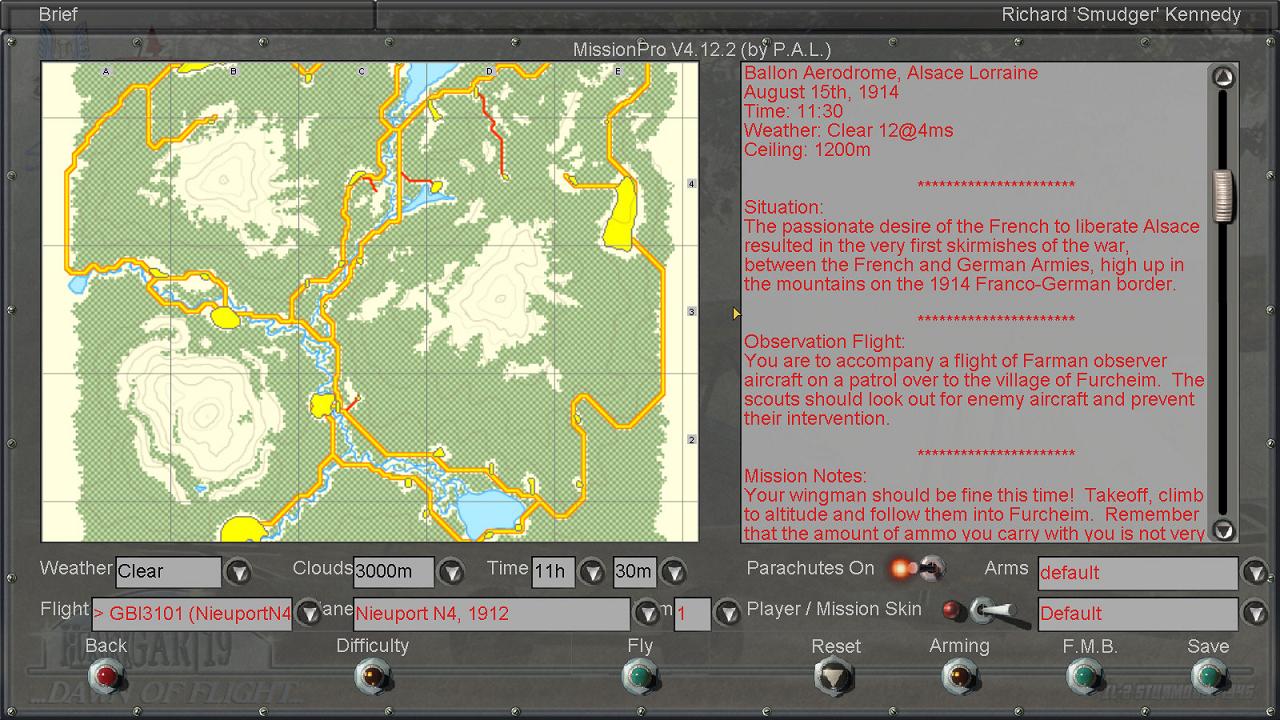Screen dimensions: 1280x720
Task: Start the mission with the Fly knob
Action: pyautogui.click(x=640, y=677)
